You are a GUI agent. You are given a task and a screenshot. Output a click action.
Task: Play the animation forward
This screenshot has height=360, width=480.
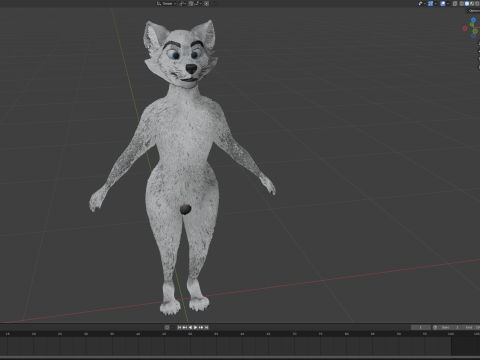pos(195,327)
